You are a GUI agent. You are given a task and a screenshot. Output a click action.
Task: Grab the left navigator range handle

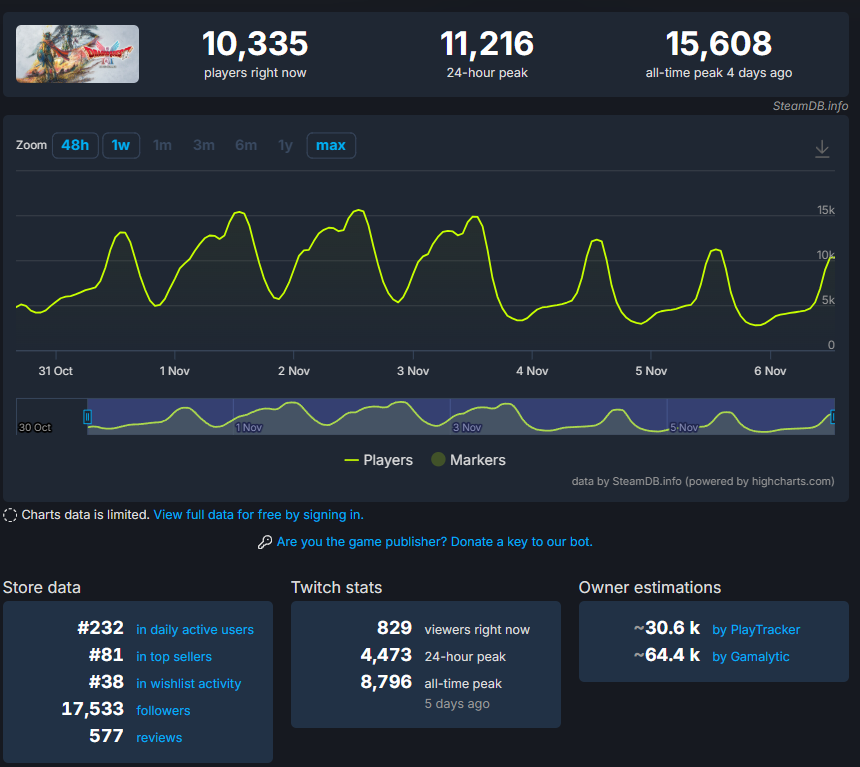(x=87, y=416)
